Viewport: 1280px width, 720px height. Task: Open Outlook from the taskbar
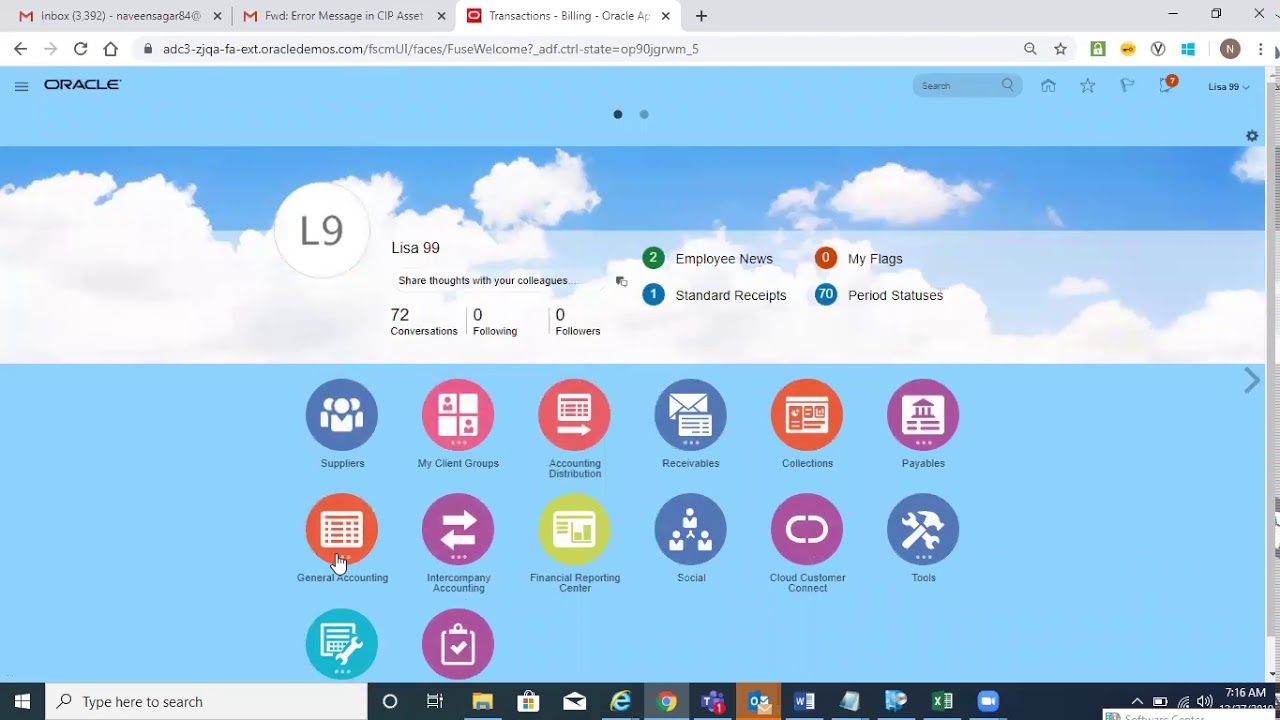tap(758, 701)
